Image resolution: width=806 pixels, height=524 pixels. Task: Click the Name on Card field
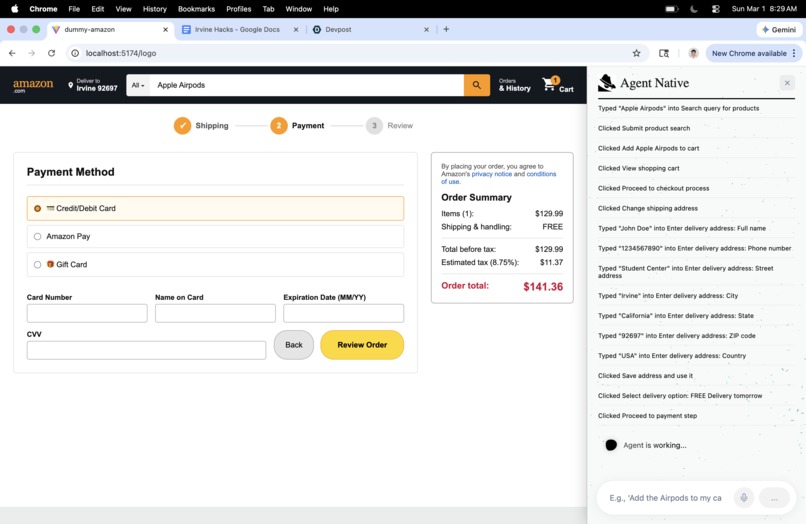click(x=215, y=313)
